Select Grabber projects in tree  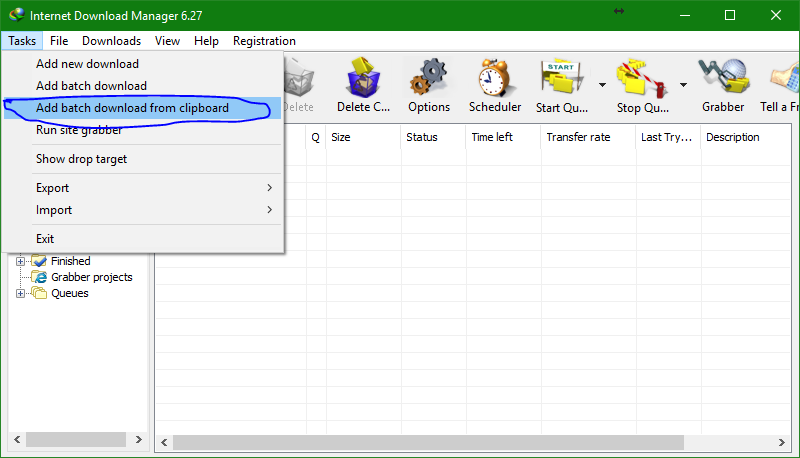click(x=92, y=277)
